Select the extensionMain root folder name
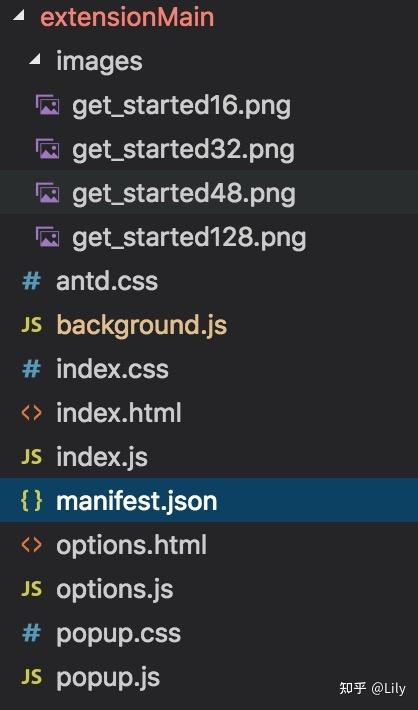 click(127, 17)
